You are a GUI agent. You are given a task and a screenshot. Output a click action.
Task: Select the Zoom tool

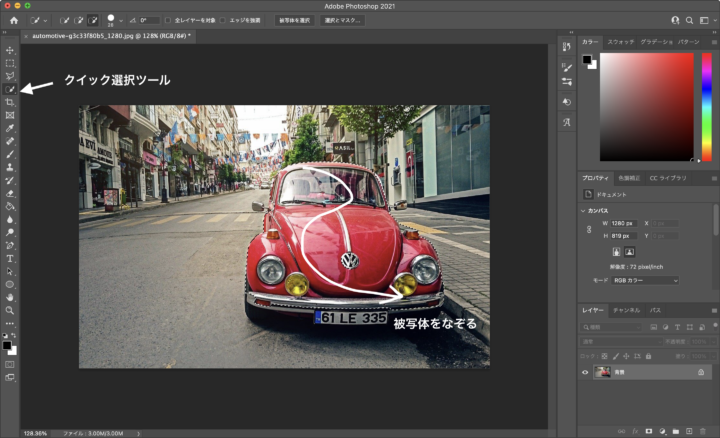click(x=10, y=310)
